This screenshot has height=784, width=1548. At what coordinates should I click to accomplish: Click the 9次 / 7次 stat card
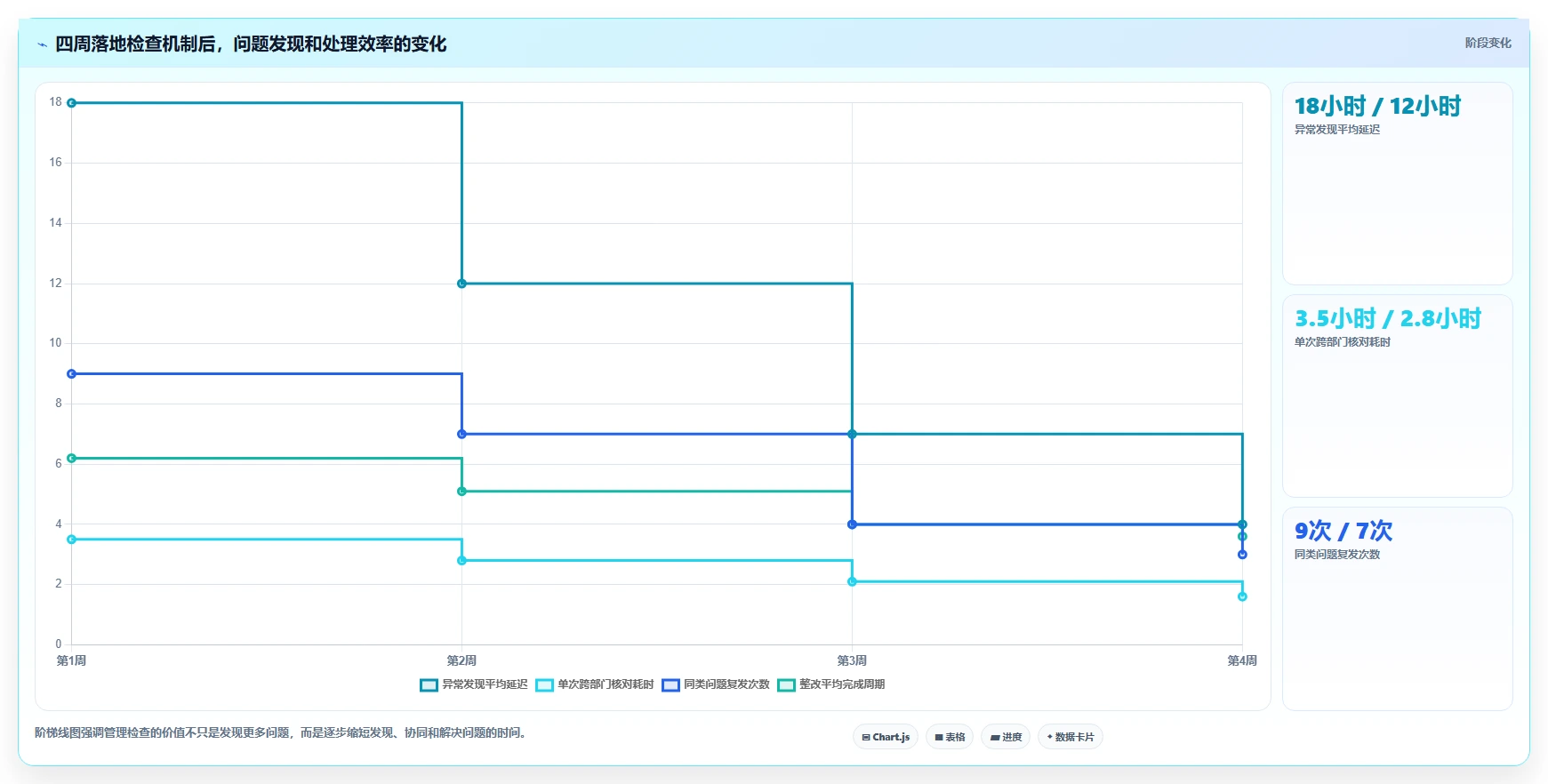coord(1398,609)
